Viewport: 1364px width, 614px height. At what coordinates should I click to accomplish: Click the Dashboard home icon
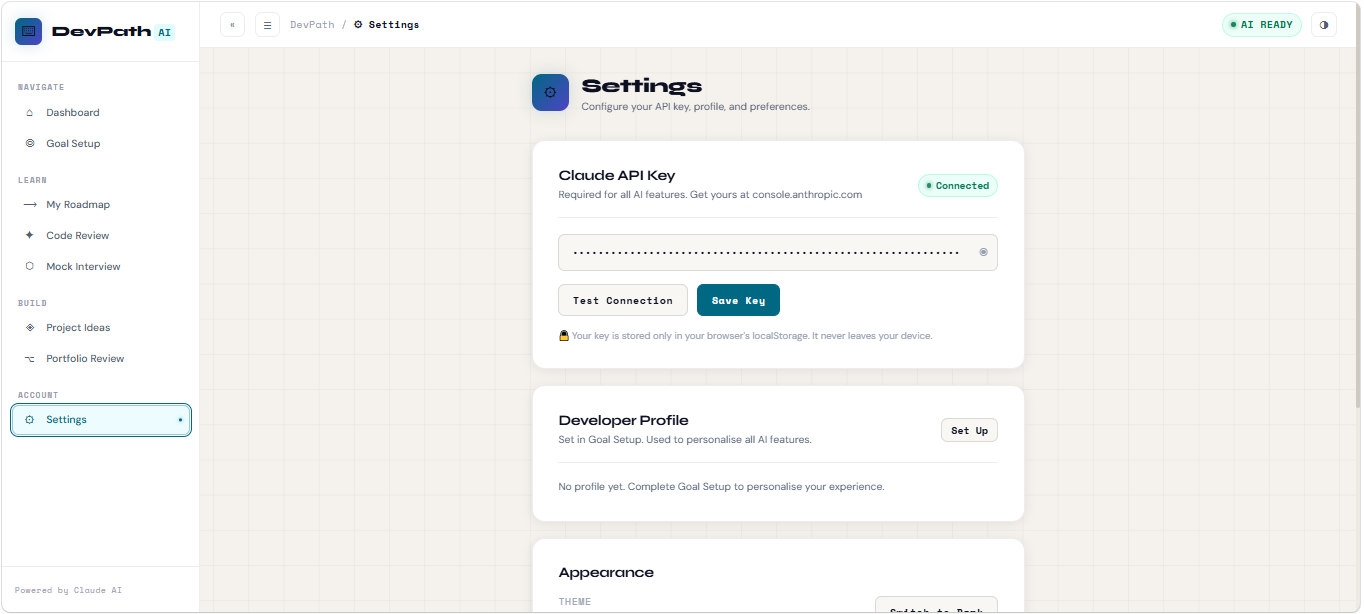point(29,113)
